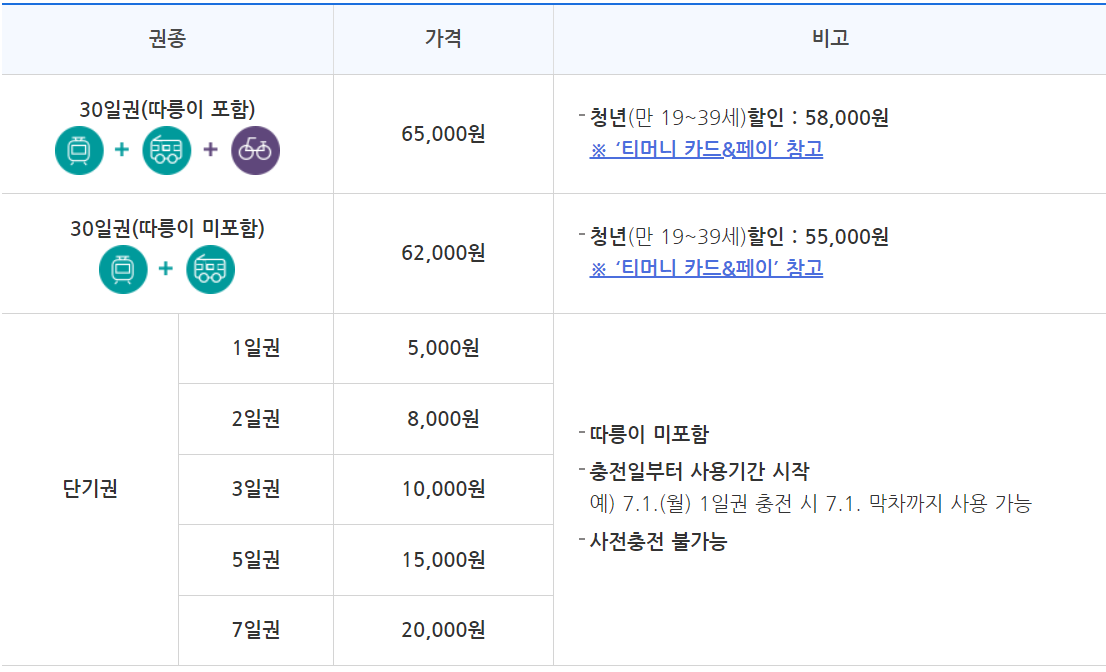Click the 권종 column header
This screenshot has height=672, width=1106.
coord(167,38)
